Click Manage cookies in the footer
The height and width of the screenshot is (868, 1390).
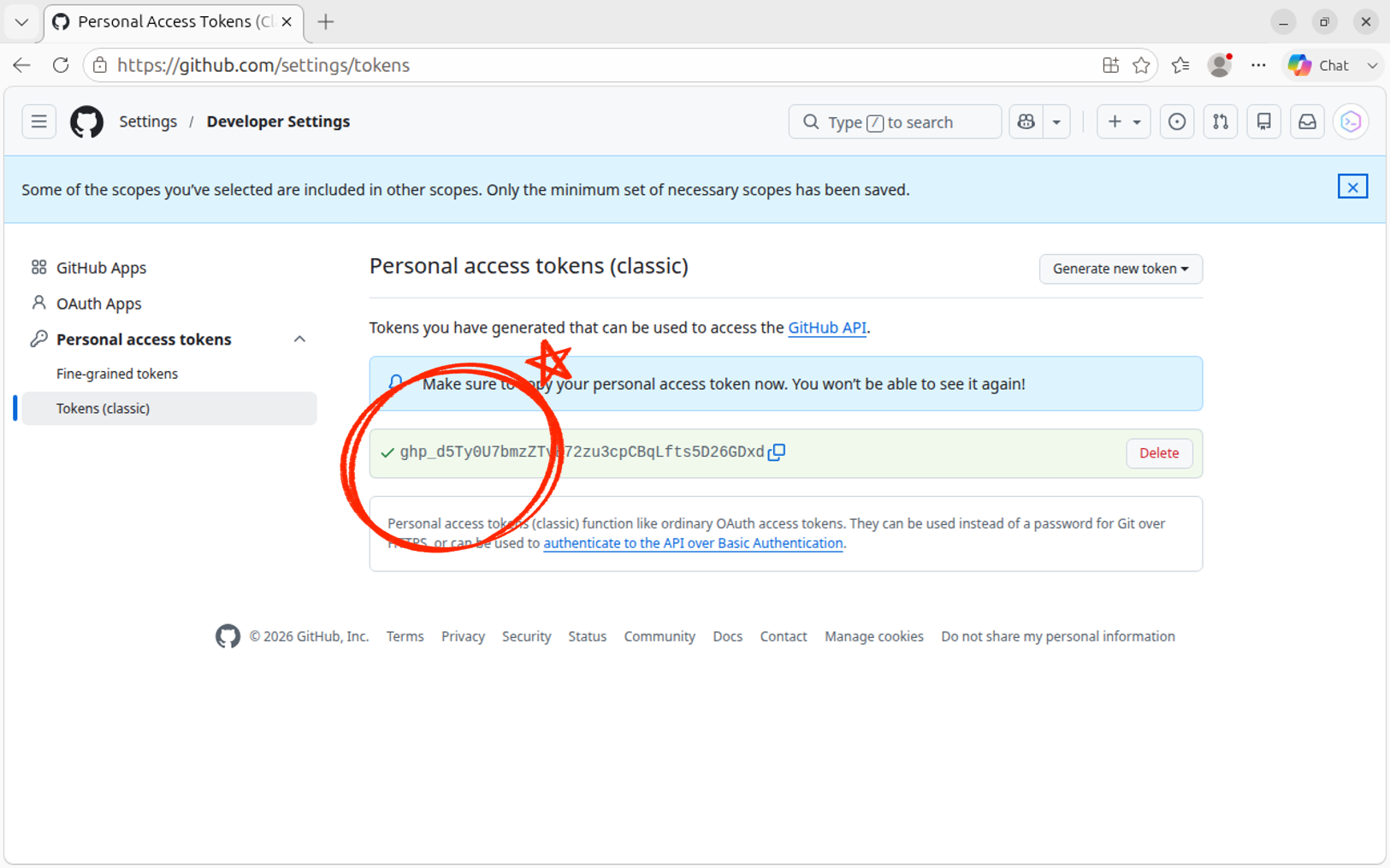pyautogui.click(x=874, y=636)
